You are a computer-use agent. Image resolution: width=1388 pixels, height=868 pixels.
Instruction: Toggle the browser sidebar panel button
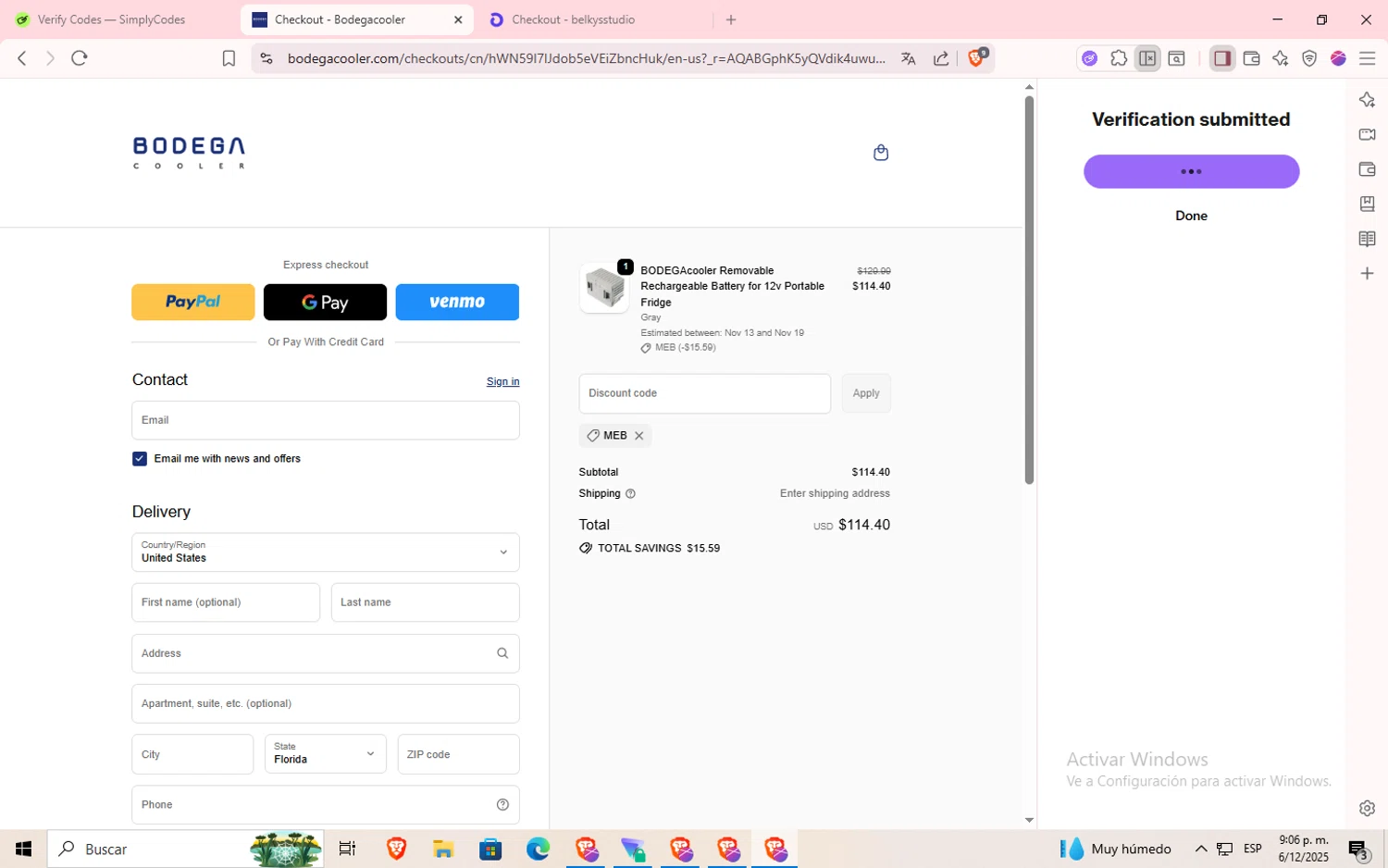pos(1222,58)
